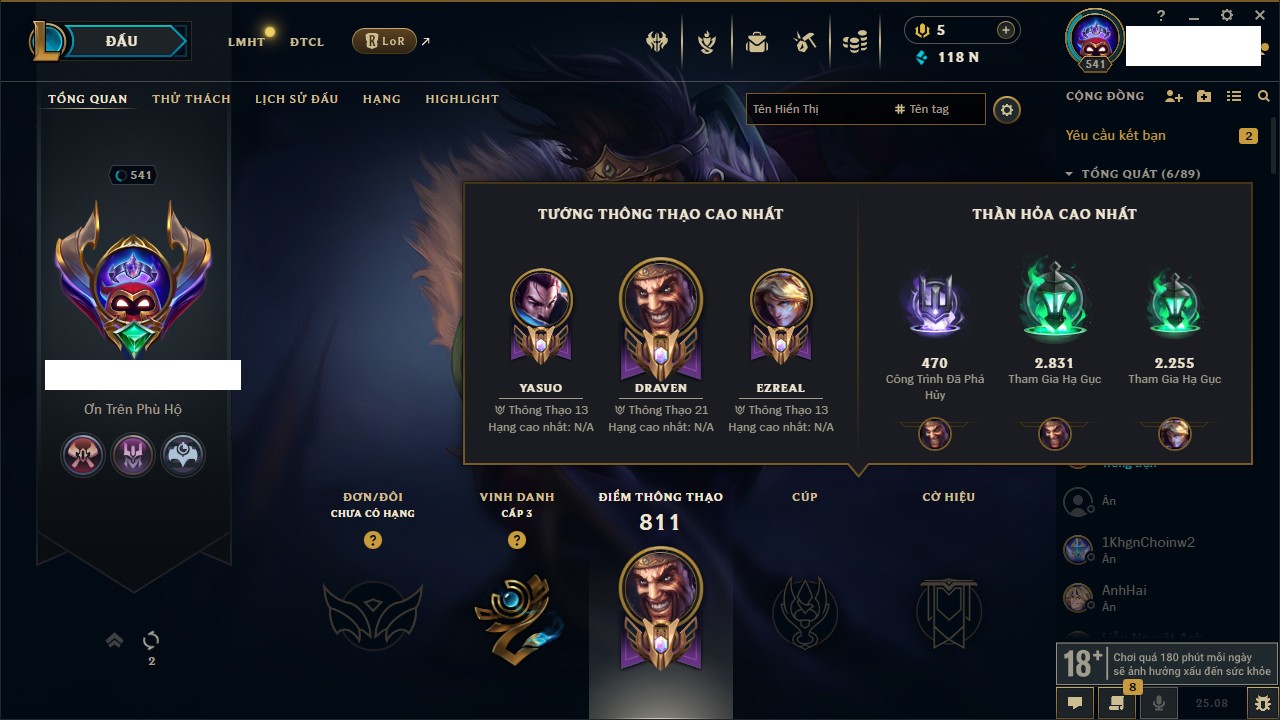Click the plus button to buy RP

click(x=1006, y=30)
